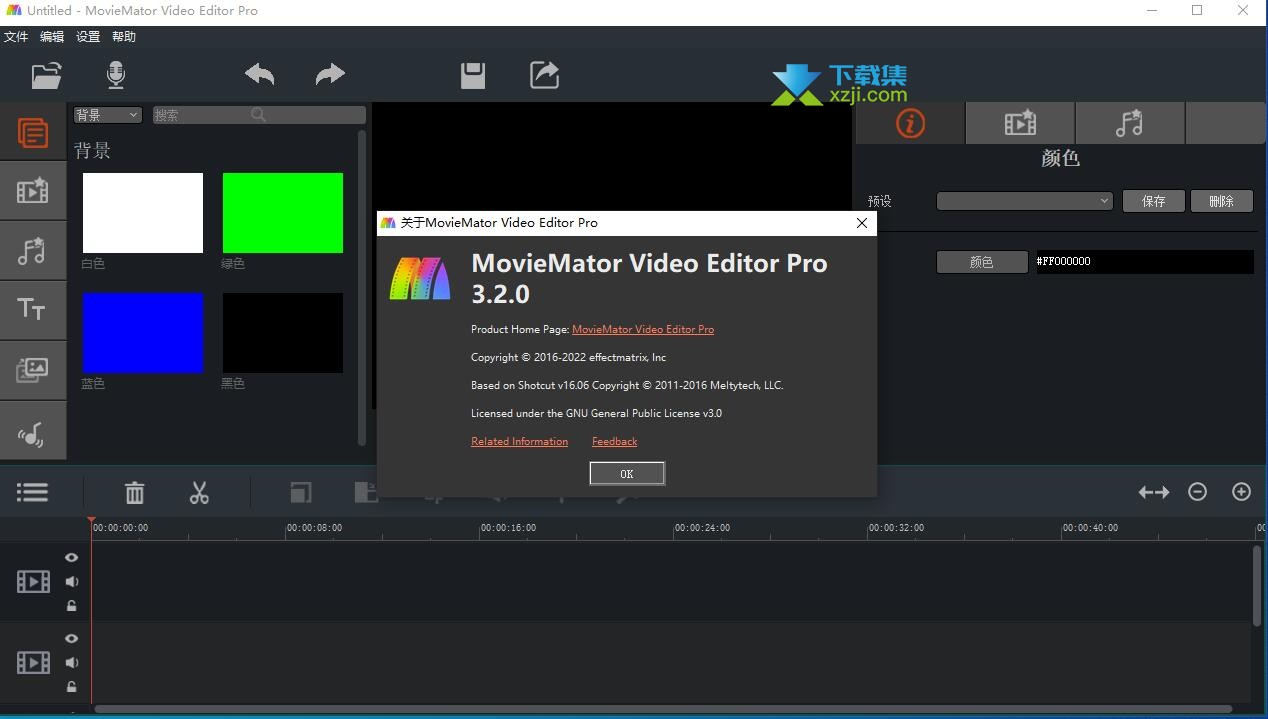Select the black 黑色 background thumbnail
Screen dimensions: 1268x719
283,333
